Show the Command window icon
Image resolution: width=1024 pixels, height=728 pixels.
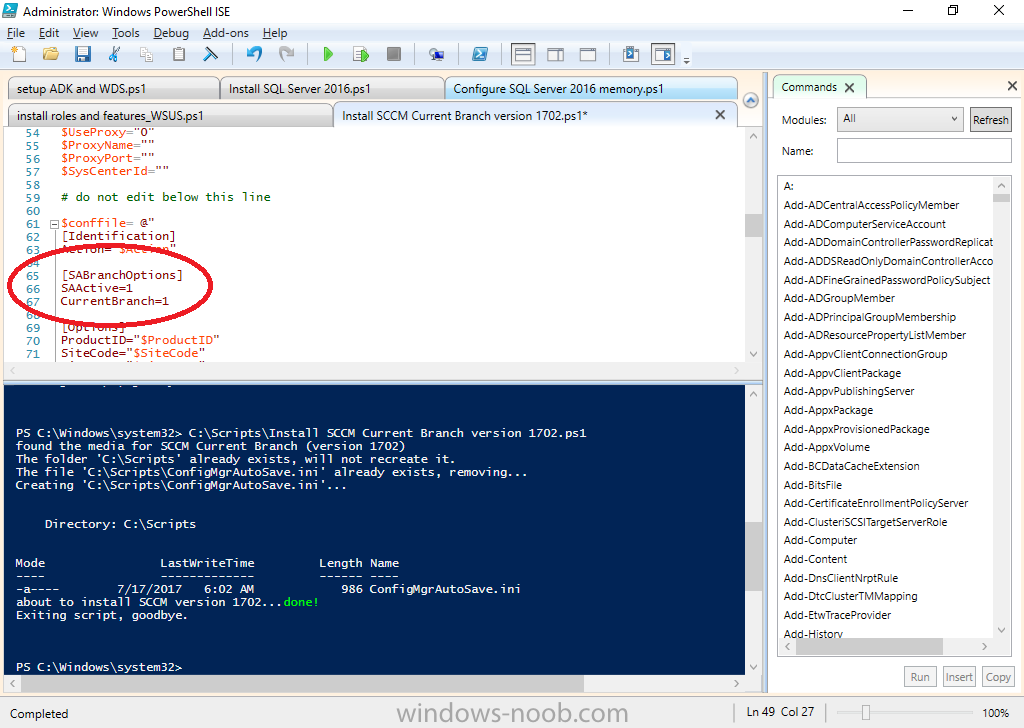(x=631, y=55)
